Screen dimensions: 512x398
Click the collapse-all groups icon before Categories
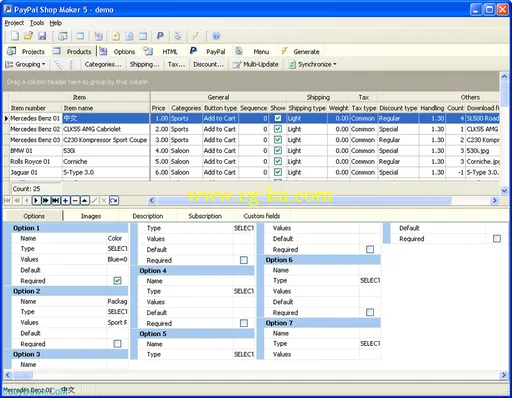[72, 64]
